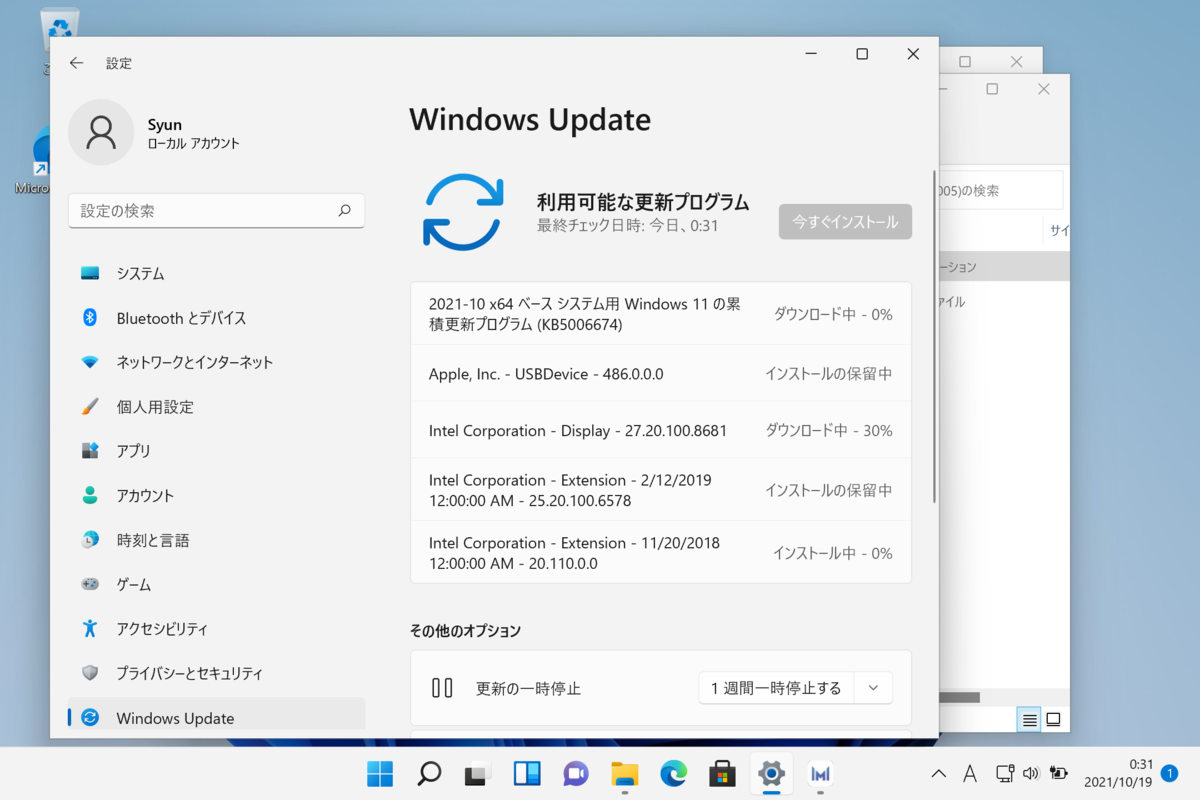Open 個人用設定 category
This screenshot has width=1200, height=800.
216,407
